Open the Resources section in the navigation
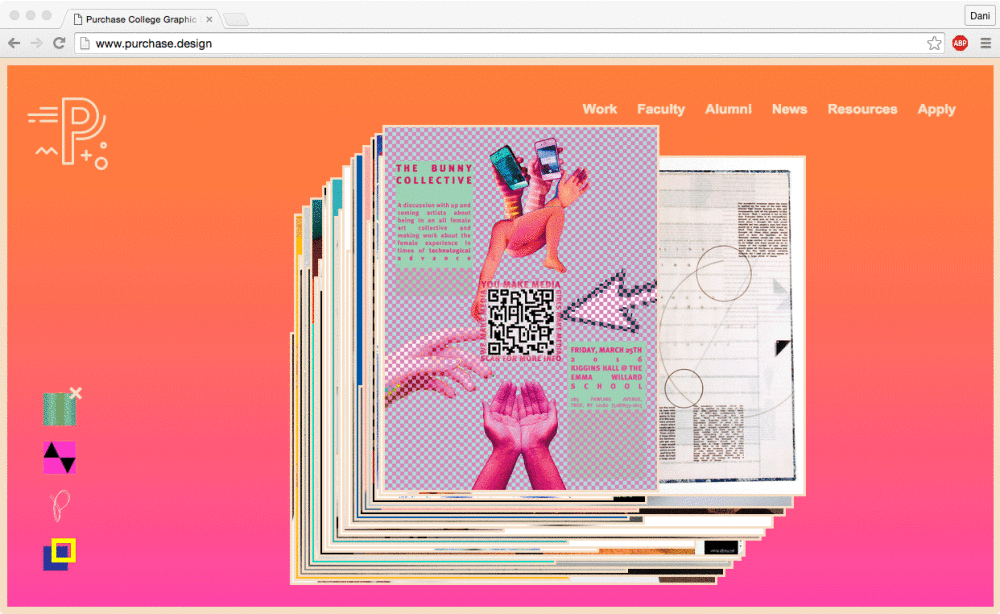Viewport: 1000px width, 614px height. point(862,109)
